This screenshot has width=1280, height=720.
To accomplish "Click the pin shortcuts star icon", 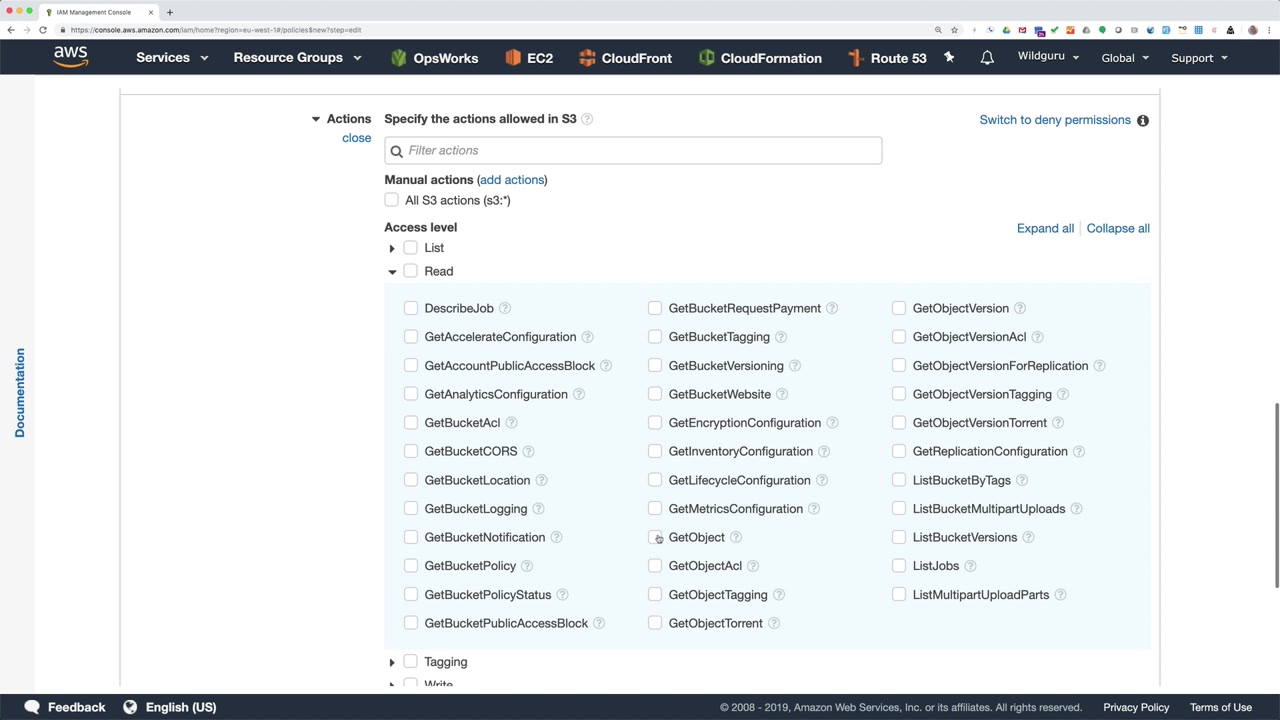I will tap(949, 58).
